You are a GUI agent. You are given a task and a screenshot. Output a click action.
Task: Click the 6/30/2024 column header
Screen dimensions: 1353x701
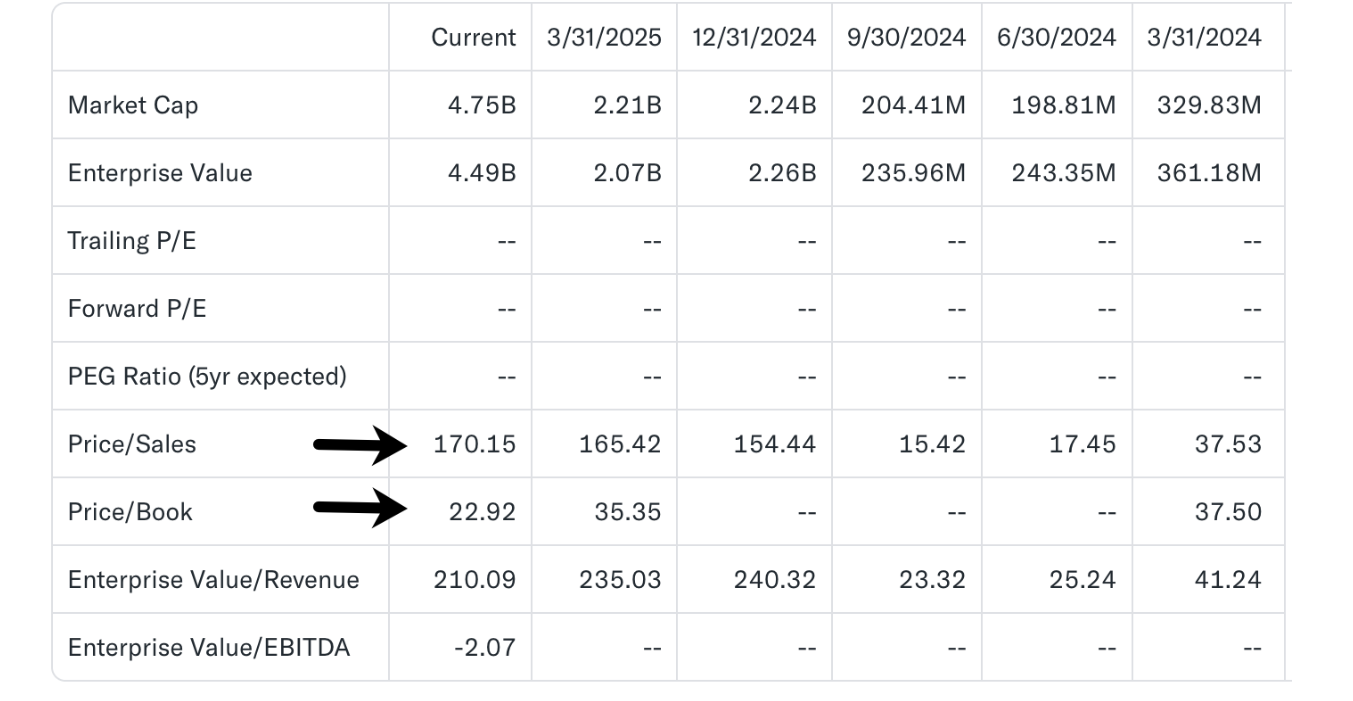pos(1056,37)
